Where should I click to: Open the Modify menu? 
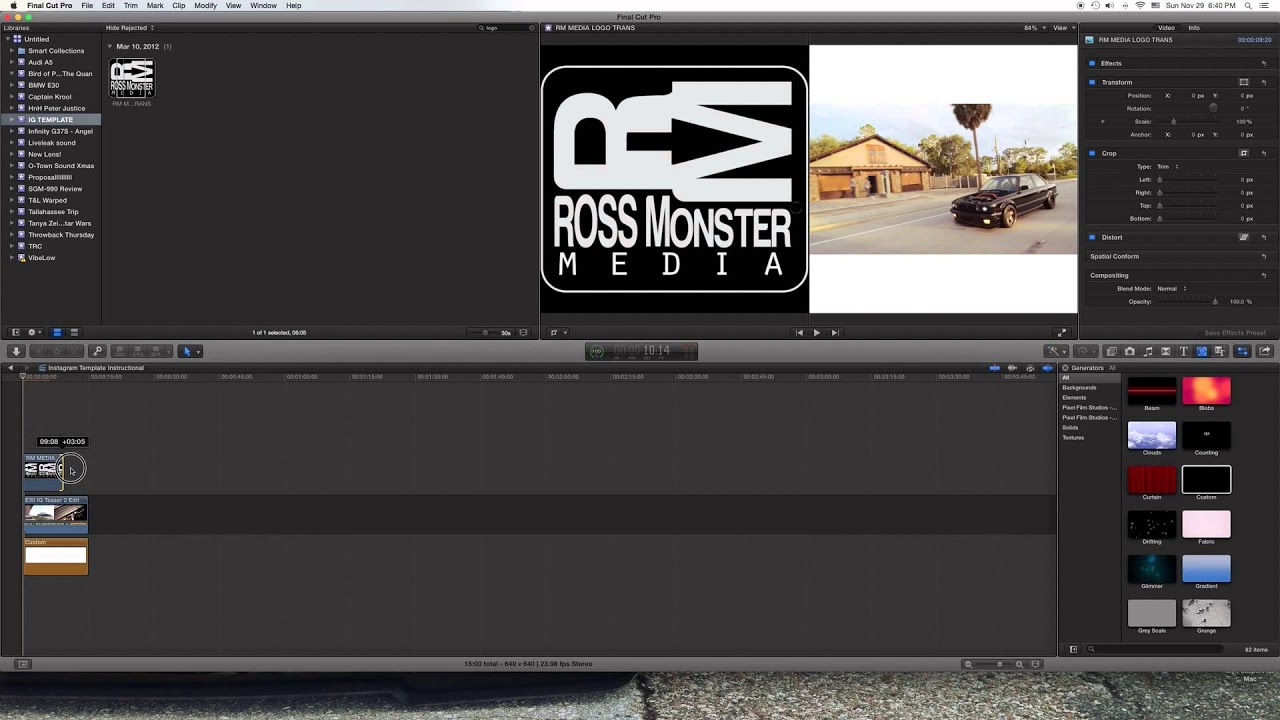click(205, 6)
